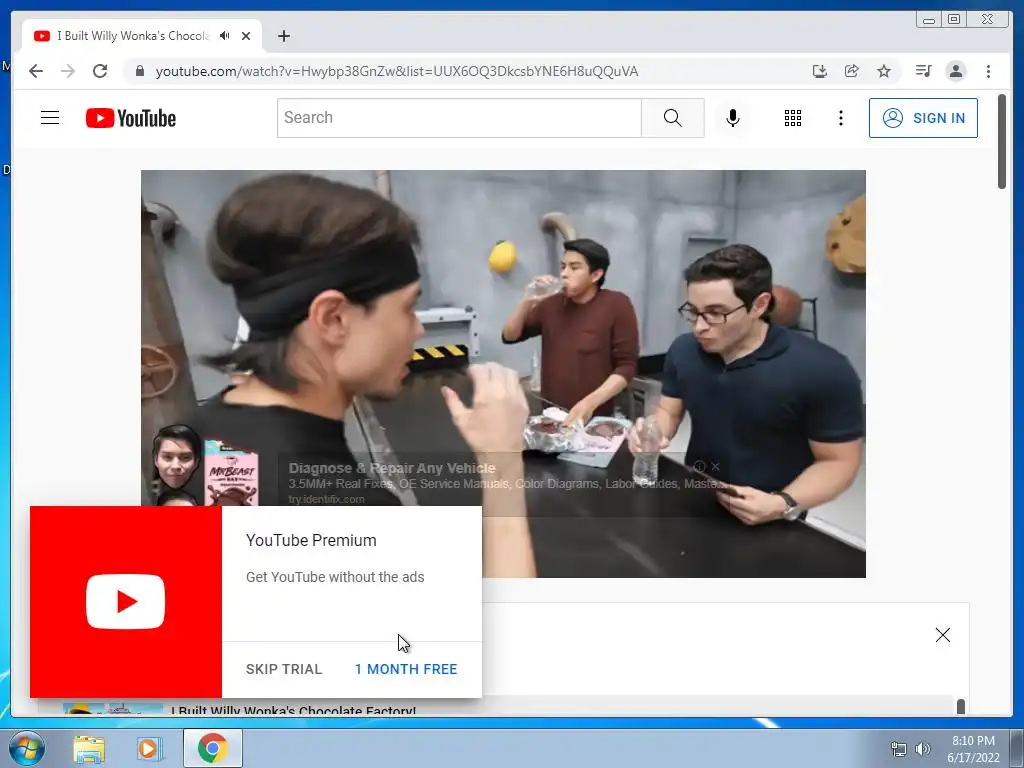Launch Windows Media Player from taskbar
The width and height of the screenshot is (1024, 768).
click(148, 748)
